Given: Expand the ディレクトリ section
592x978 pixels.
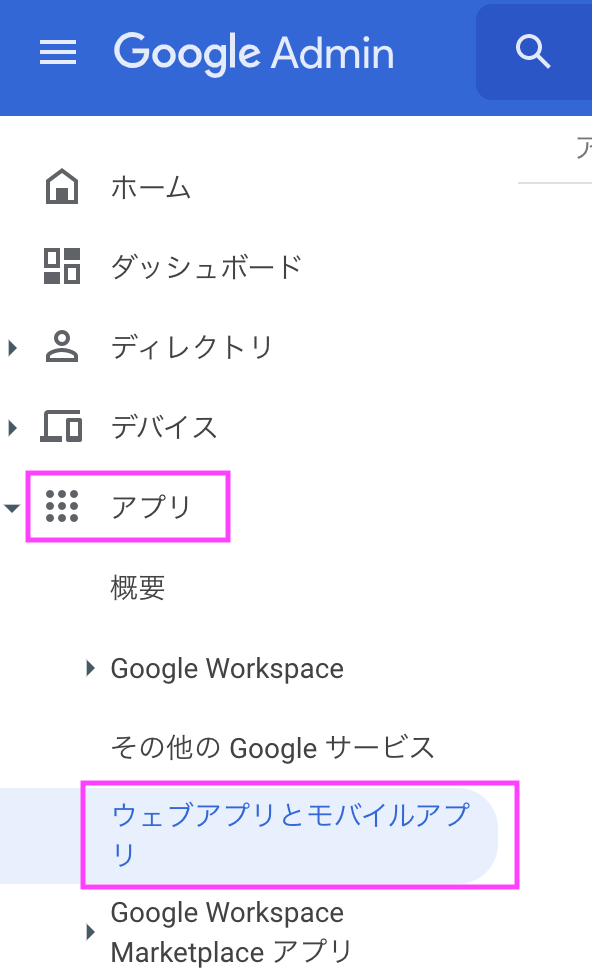Looking at the screenshot, I should click(12, 346).
